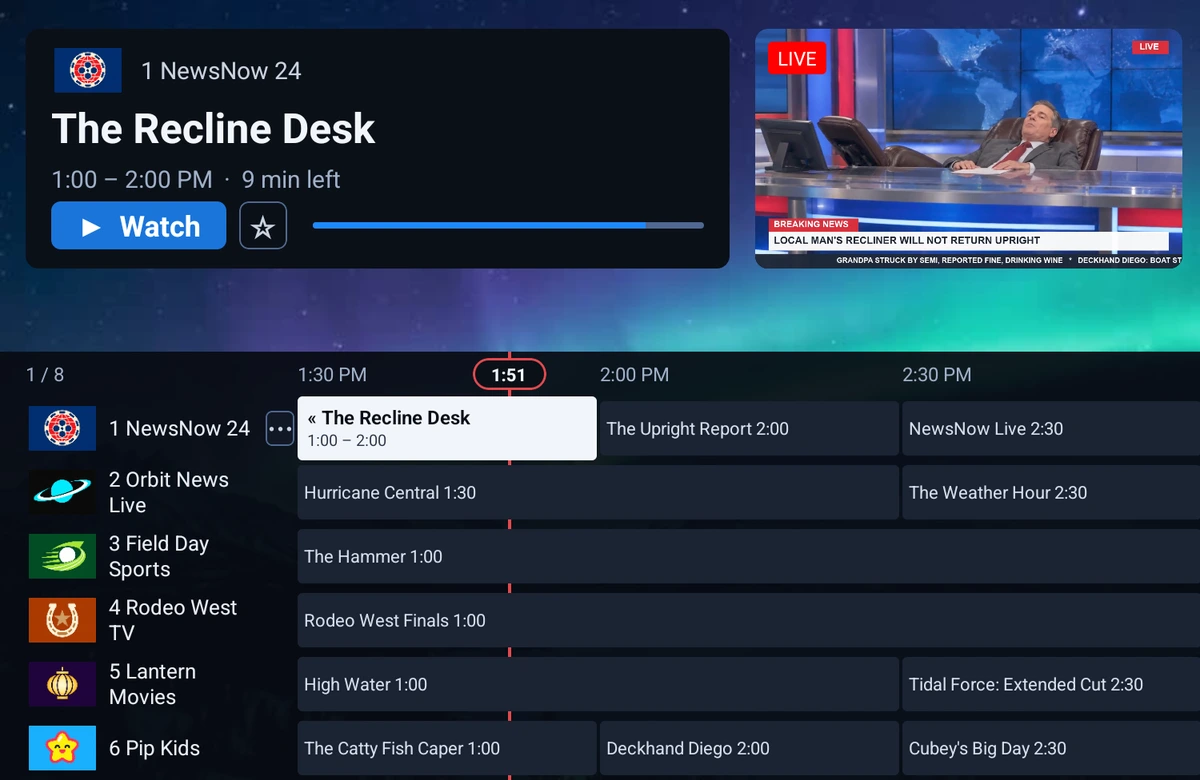Viewport: 1200px width, 780px height.
Task: Choose channel 2 Orbit News Live name
Action: click(169, 493)
